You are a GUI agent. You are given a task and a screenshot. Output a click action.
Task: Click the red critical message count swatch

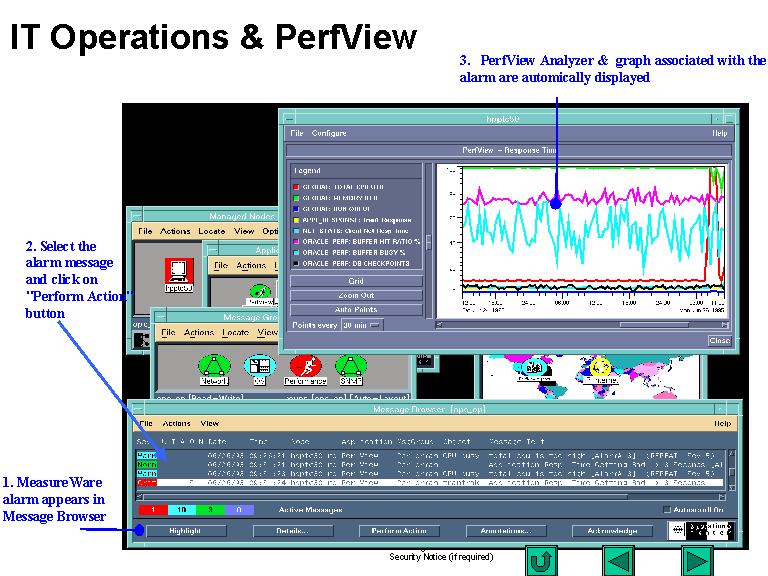(x=150, y=510)
